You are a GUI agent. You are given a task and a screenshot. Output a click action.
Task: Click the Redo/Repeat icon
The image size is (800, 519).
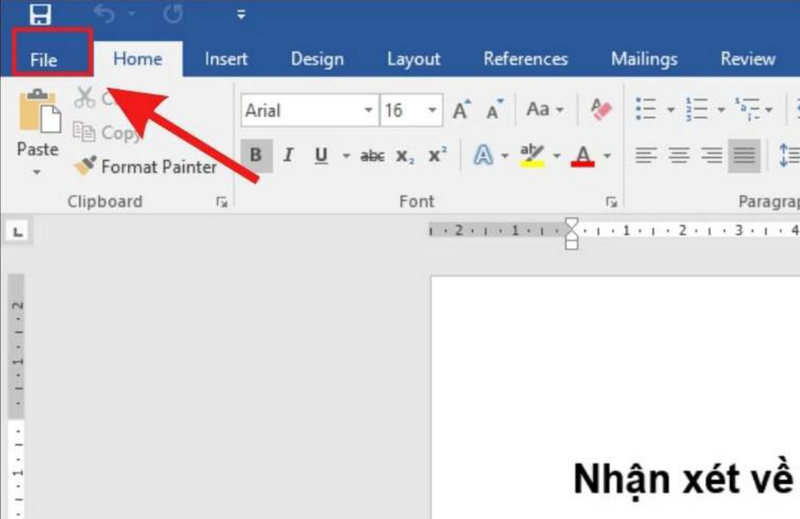tap(173, 14)
